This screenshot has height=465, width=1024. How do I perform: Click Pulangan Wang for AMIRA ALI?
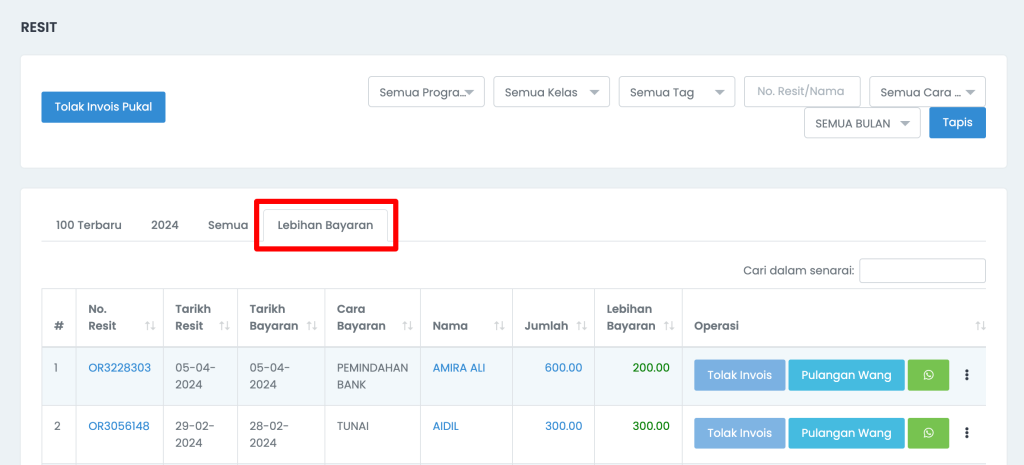tap(846, 375)
